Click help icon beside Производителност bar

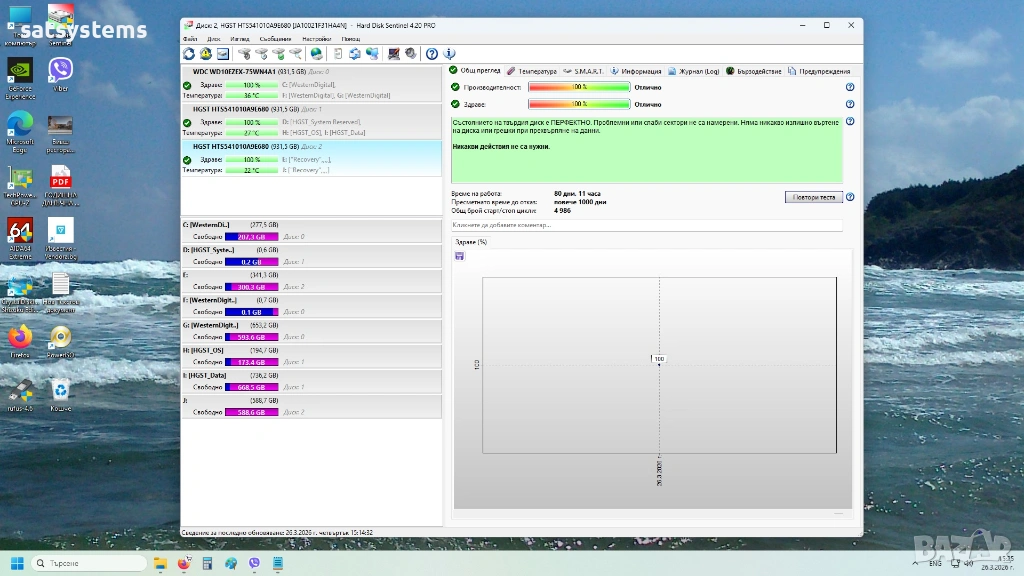tap(850, 87)
